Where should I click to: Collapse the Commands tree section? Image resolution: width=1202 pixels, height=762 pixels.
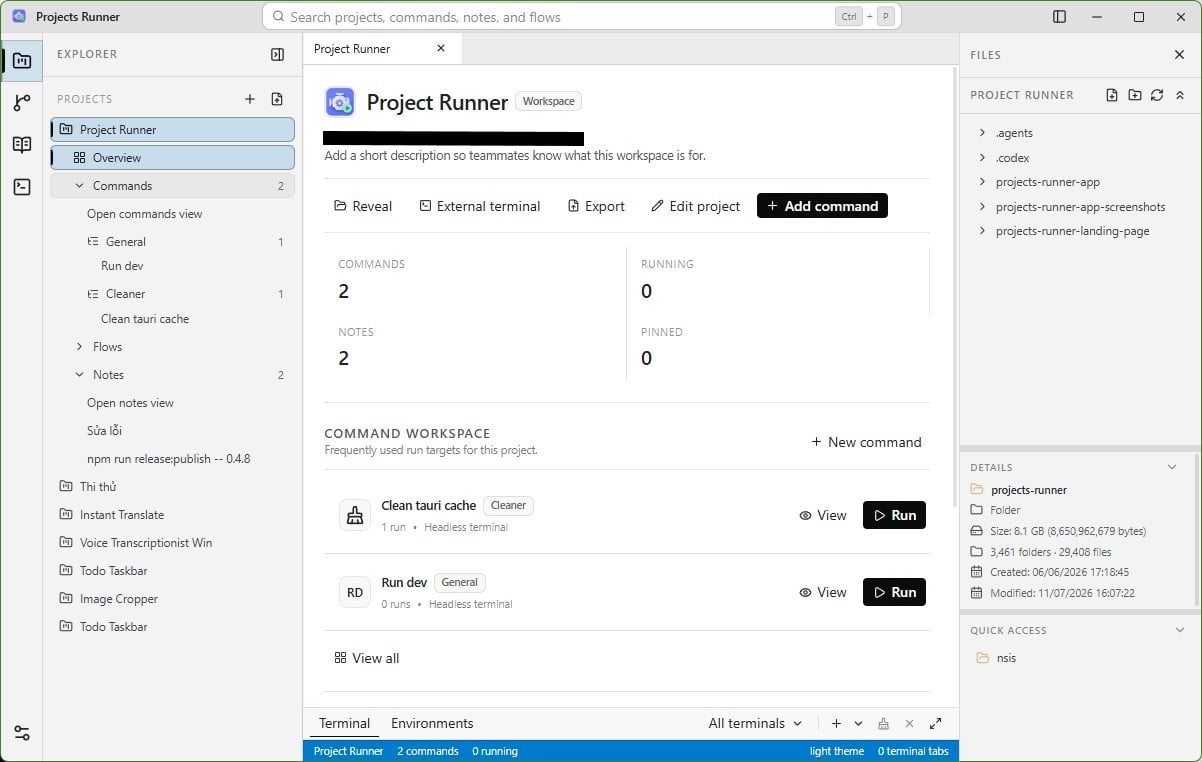coord(80,186)
